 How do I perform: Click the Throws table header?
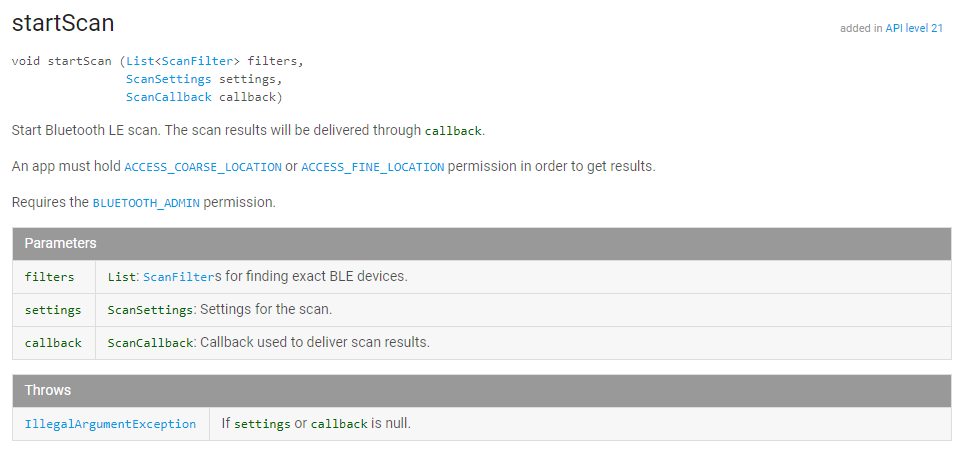click(481, 390)
